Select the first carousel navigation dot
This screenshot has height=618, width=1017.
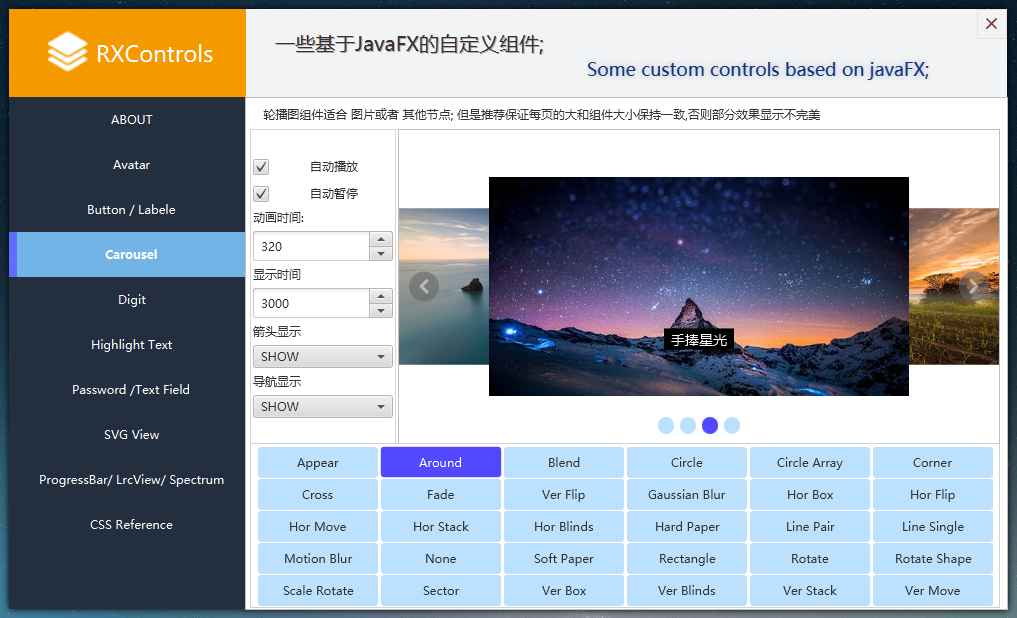(x=666, y=426)
